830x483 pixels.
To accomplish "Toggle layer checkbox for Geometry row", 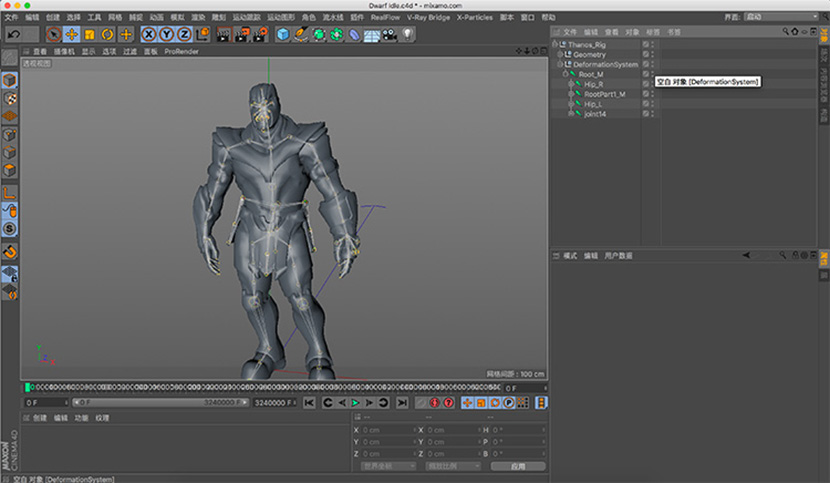I will tap(645, 55).
